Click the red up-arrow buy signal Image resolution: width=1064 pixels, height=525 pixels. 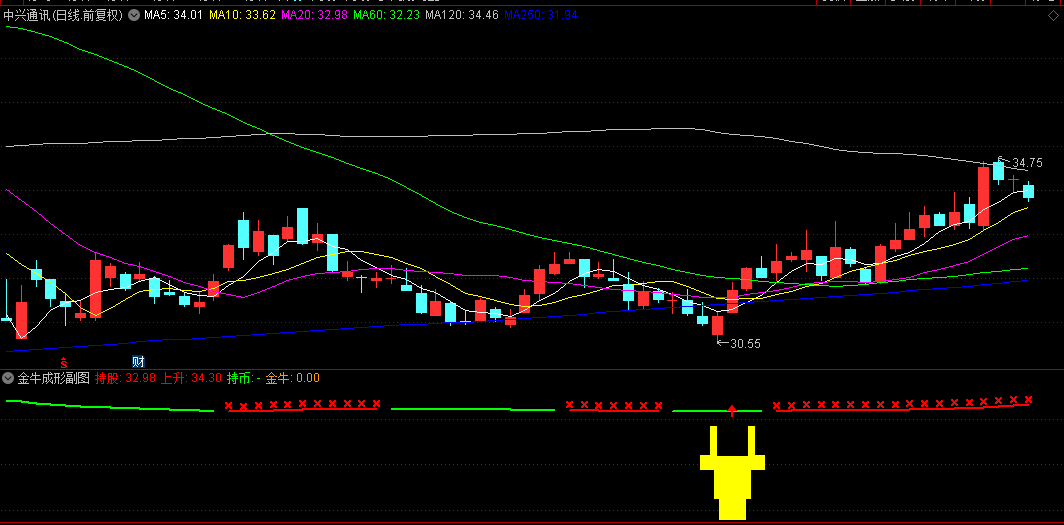click(x=732, y=409)
